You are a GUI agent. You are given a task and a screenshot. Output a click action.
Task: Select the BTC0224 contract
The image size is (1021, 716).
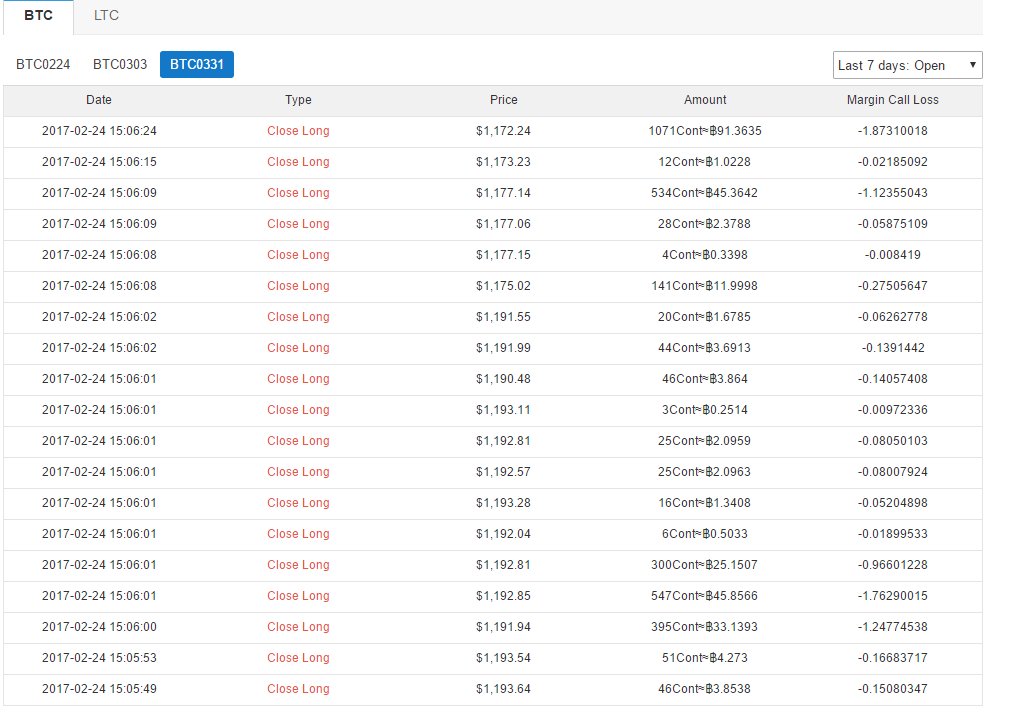(x=43, y=64)
